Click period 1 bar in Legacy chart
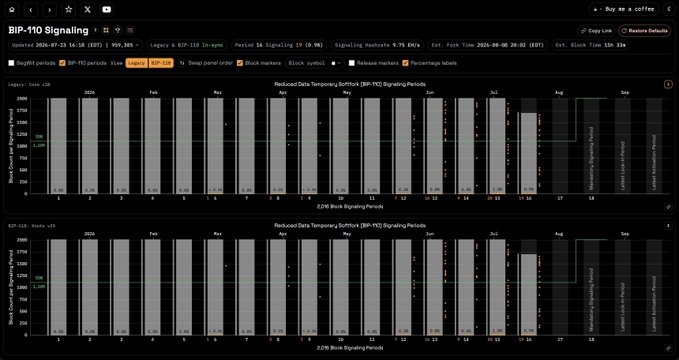 pos(58,146)
